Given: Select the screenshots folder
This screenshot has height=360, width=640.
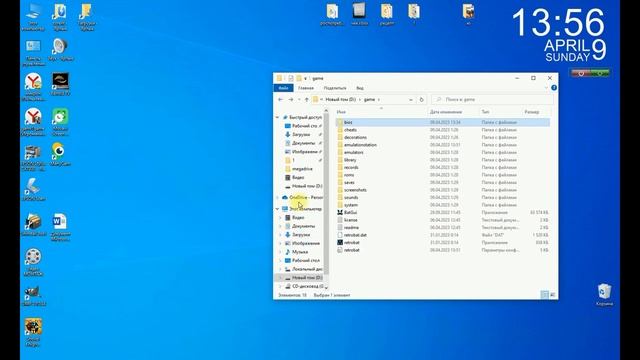Looking at the screenshot, I should pyautogui.click(x=355, y=190).
